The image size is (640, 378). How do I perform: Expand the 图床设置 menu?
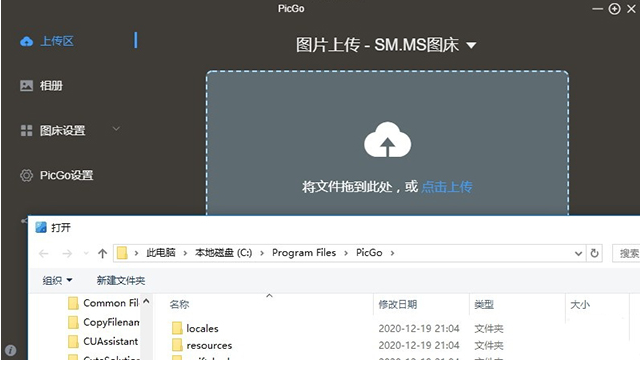pos(62,131)
